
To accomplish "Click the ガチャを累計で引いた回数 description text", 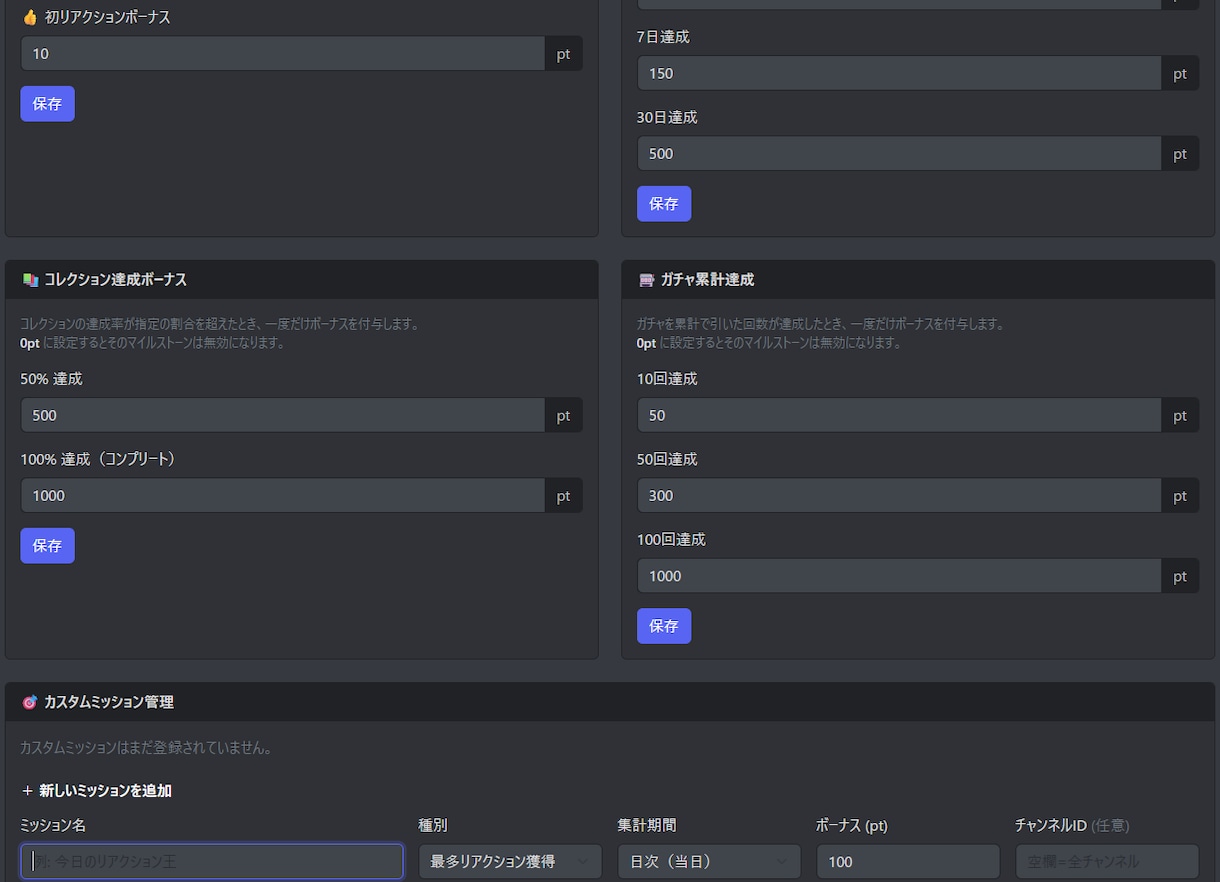I will tap(820, 324).
